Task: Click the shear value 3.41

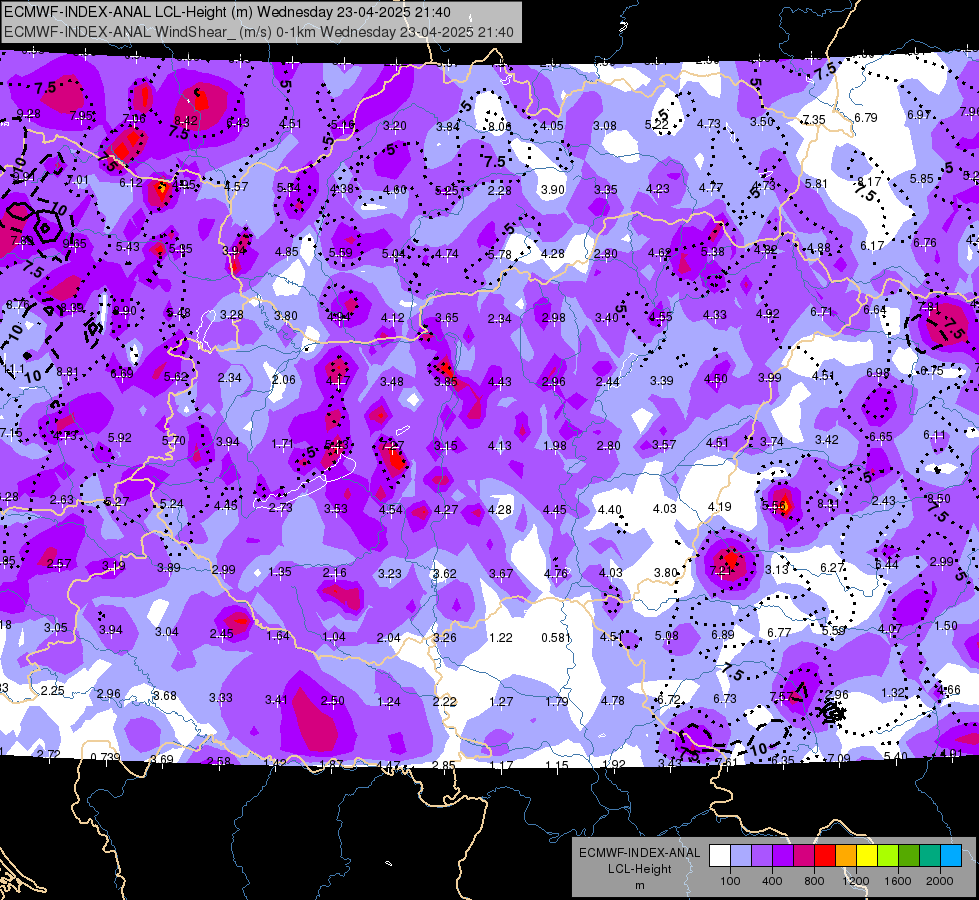Action: click(277, 700)
